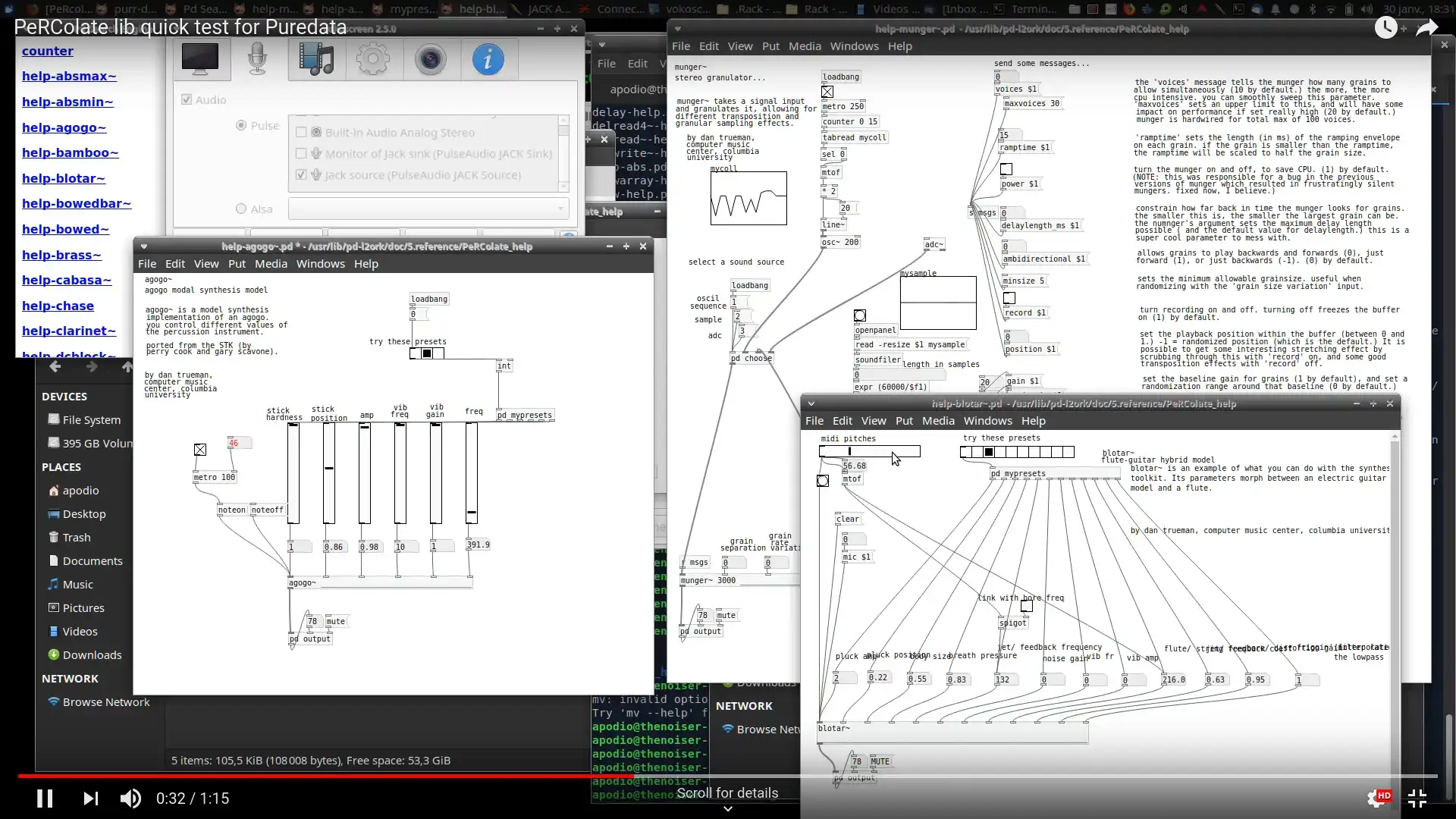Click the MUTE button in blotar patch
1456x819 pixels.
coord(879,761)
